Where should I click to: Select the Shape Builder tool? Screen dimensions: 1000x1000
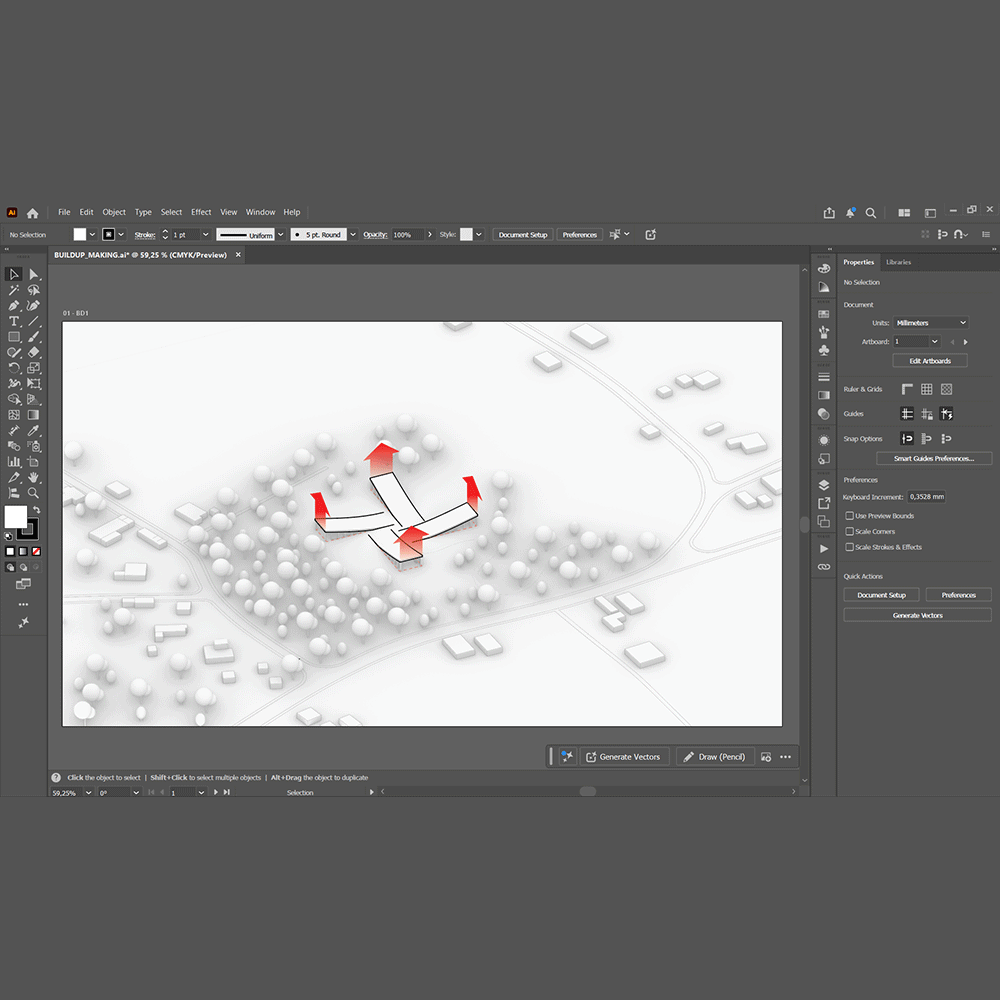[13, 399]
